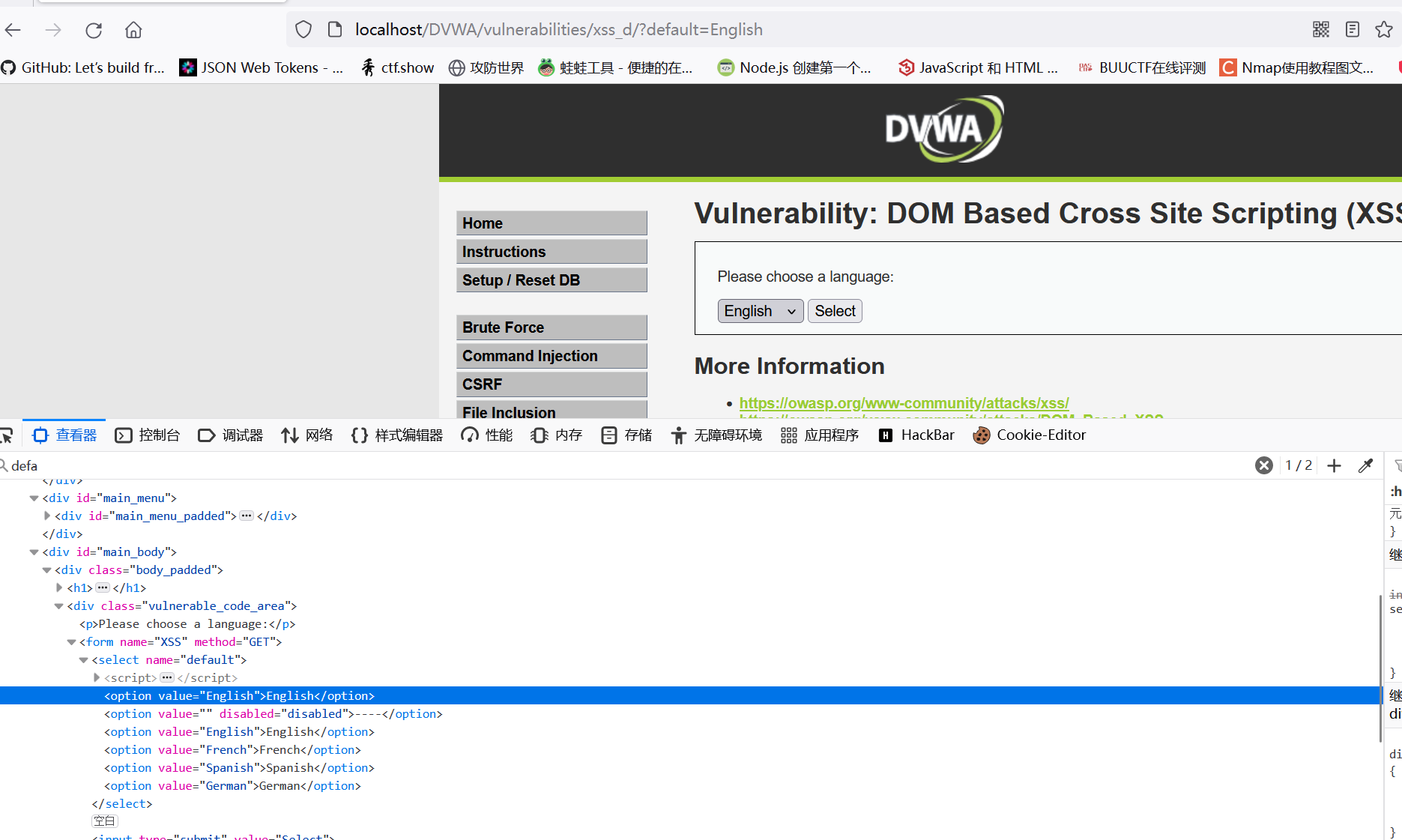Collapse the vulnerable_code_area div node
Viewport: 1402px width, 840px height.
pyautogui.click(x=58, y=606)
